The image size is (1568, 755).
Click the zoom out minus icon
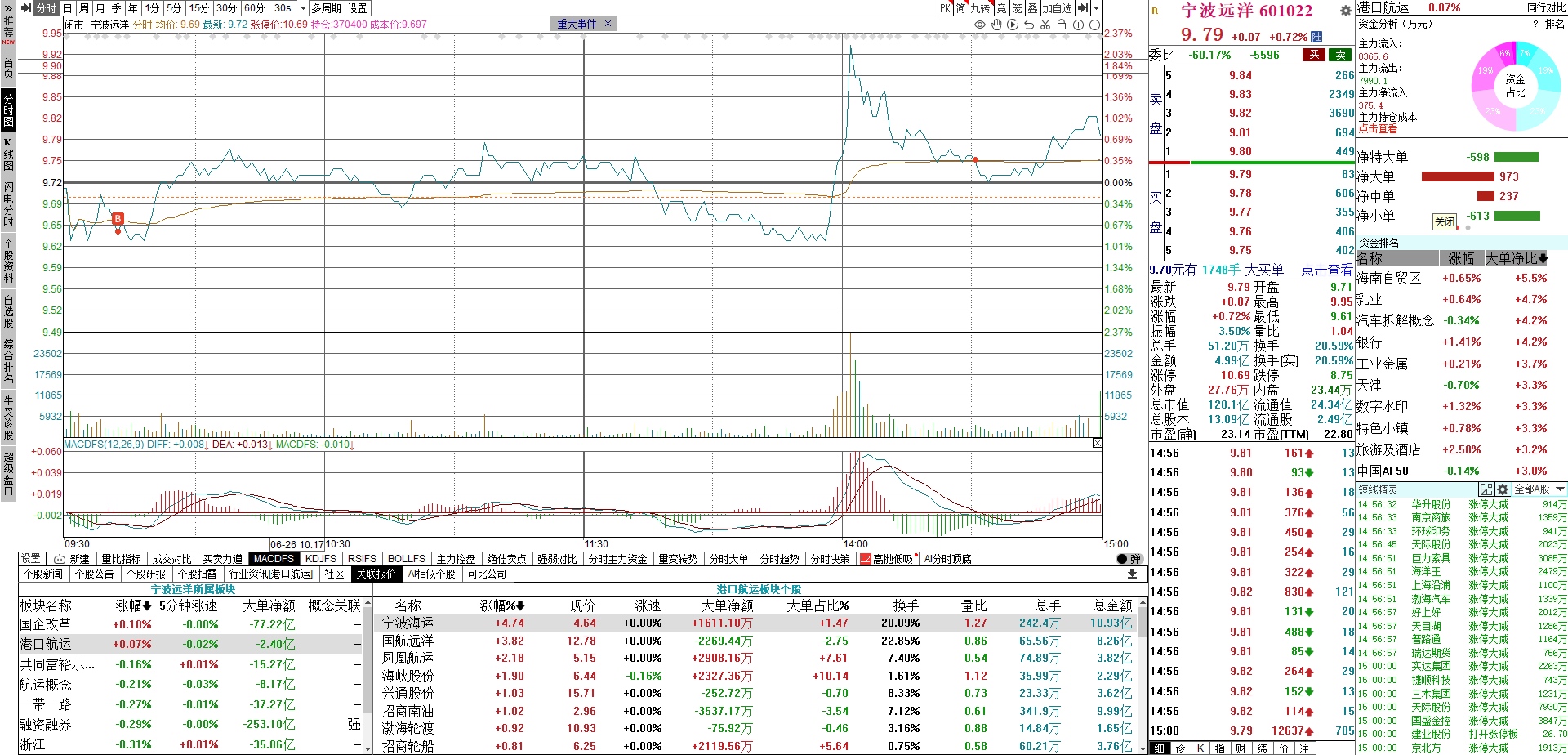tap(1094, 25)
